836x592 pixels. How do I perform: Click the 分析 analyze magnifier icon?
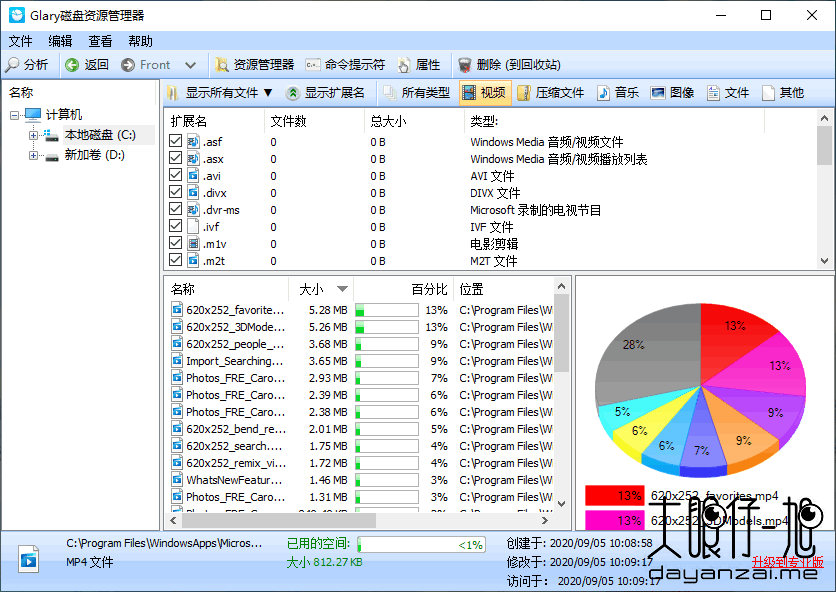pos(12,65)
